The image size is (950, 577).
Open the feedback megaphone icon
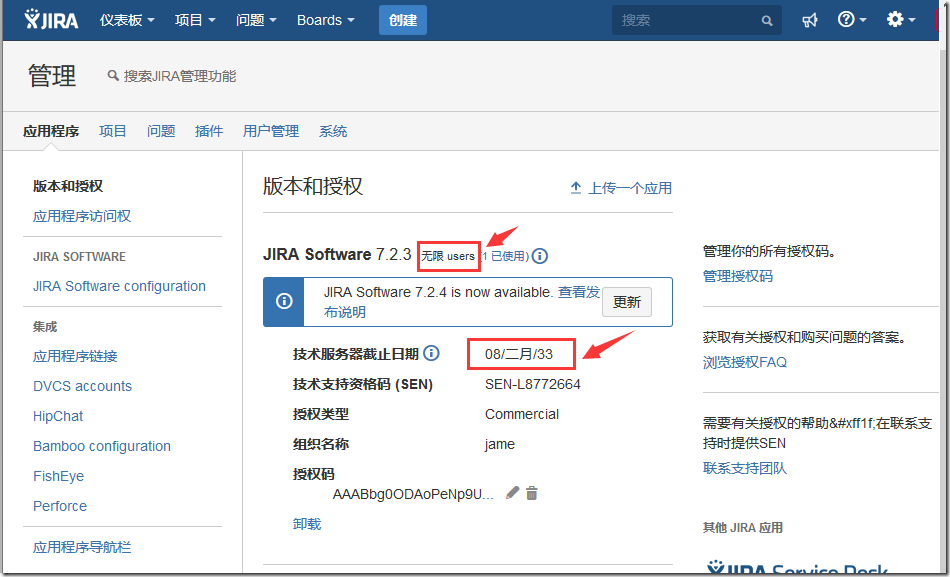tap(809, 21)
